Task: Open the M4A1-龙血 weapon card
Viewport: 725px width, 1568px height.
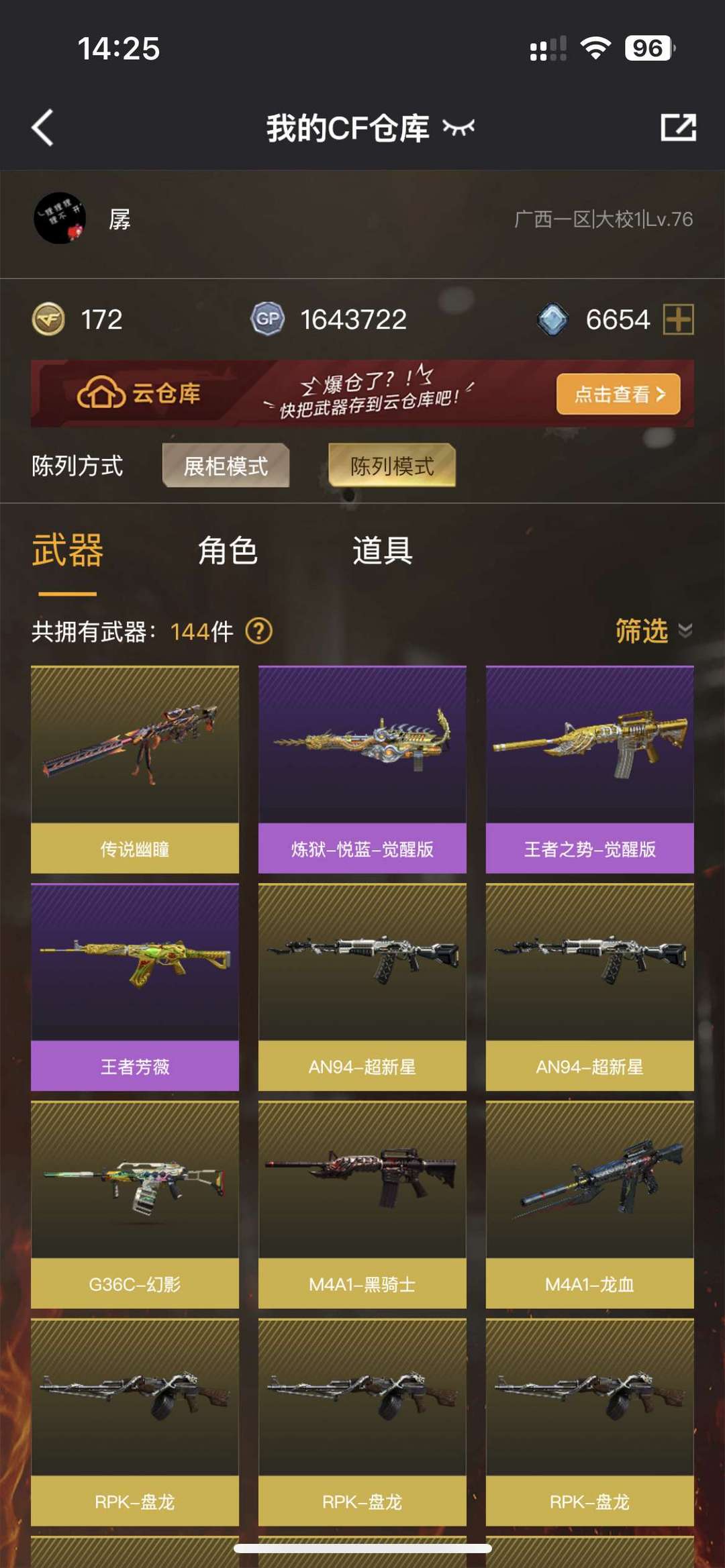Action: coord(590,1204)
